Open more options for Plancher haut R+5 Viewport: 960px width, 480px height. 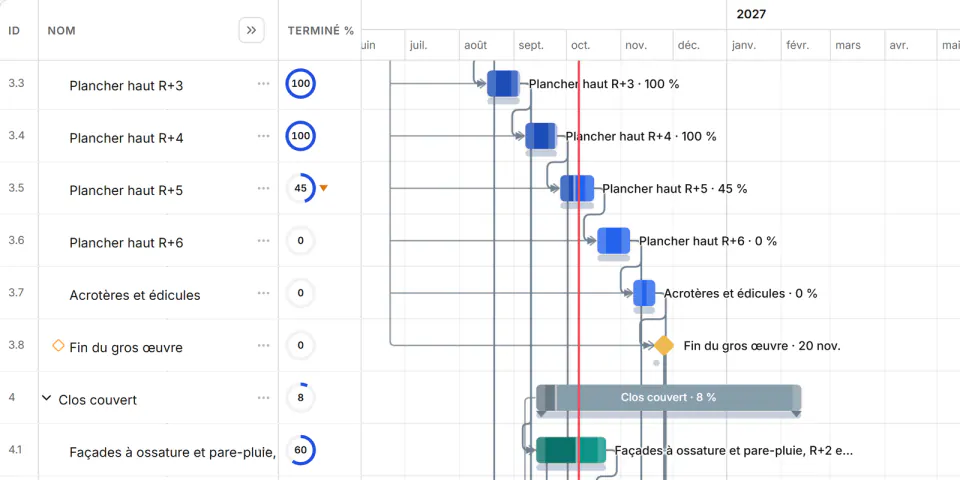click(263, 189)
